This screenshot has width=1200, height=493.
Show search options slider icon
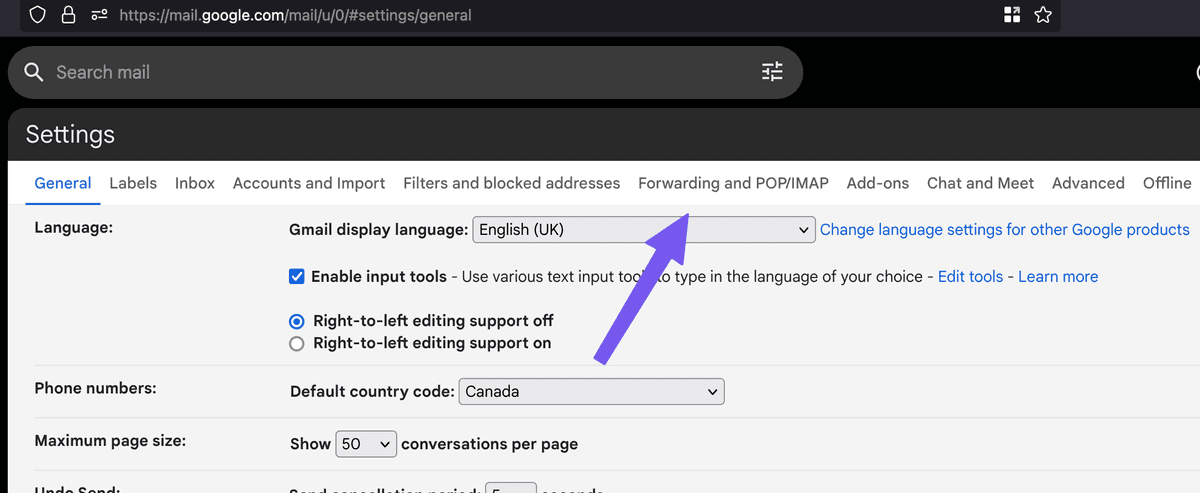[772, 72]
